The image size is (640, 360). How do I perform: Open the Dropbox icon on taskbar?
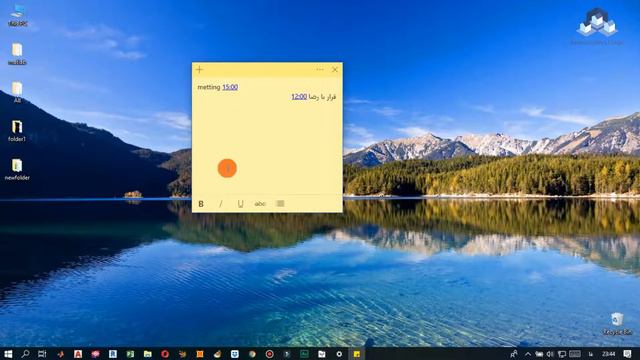[235, 354]
